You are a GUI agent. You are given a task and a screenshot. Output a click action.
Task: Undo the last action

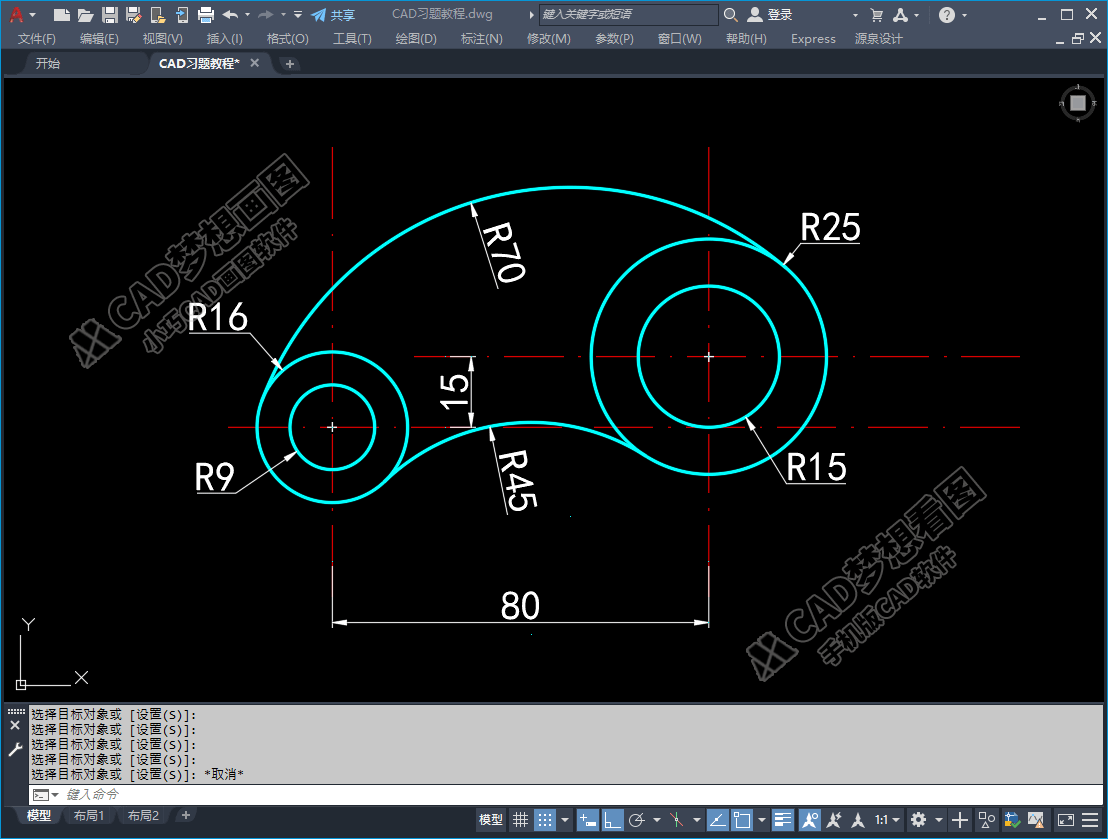230,14
